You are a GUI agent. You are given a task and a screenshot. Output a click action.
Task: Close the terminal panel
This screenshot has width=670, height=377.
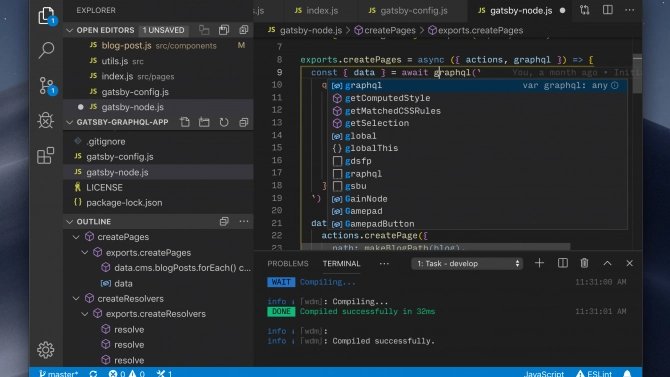point(629,263)
